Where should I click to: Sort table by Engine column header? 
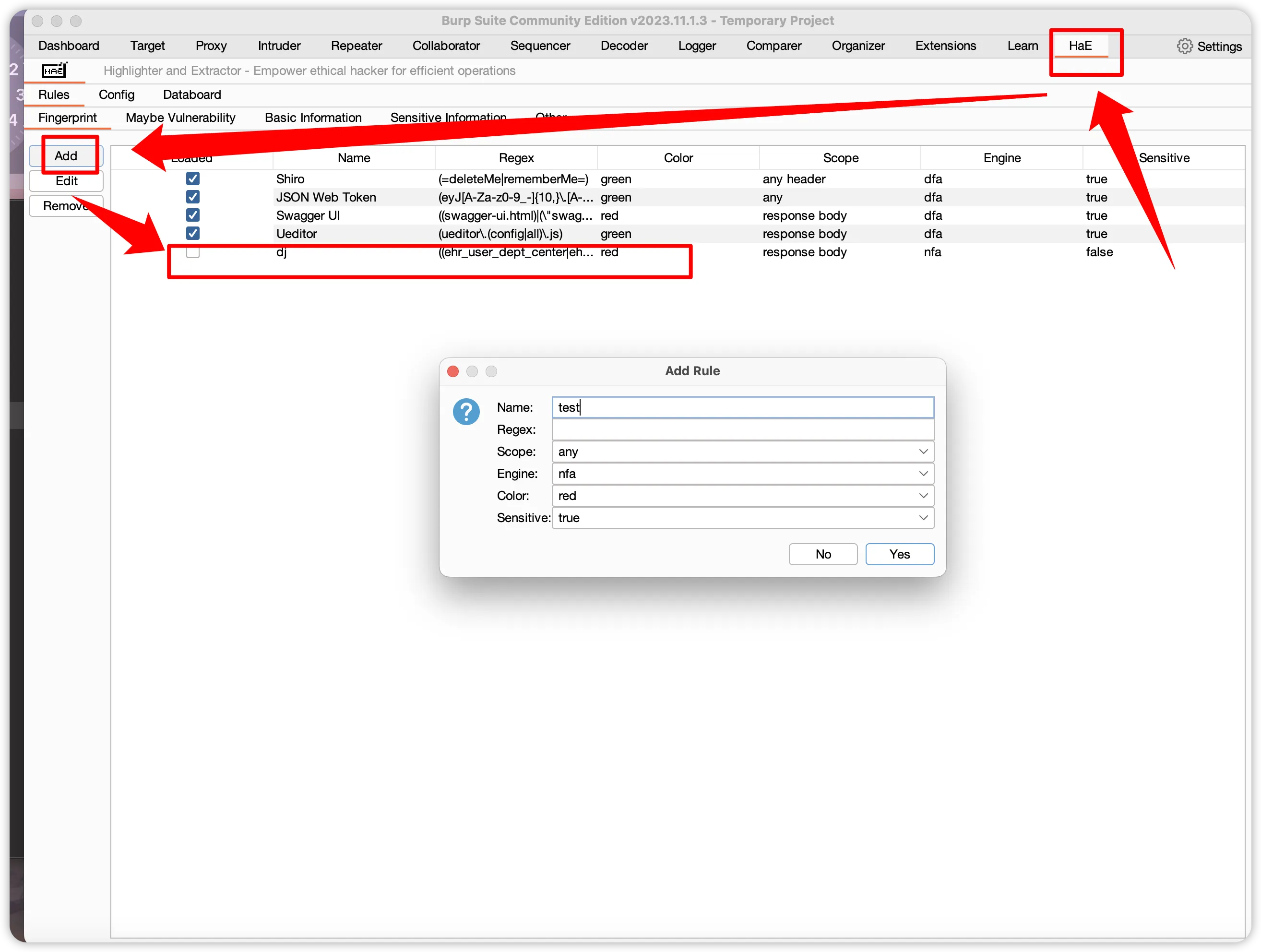(x=1001, y=158)
